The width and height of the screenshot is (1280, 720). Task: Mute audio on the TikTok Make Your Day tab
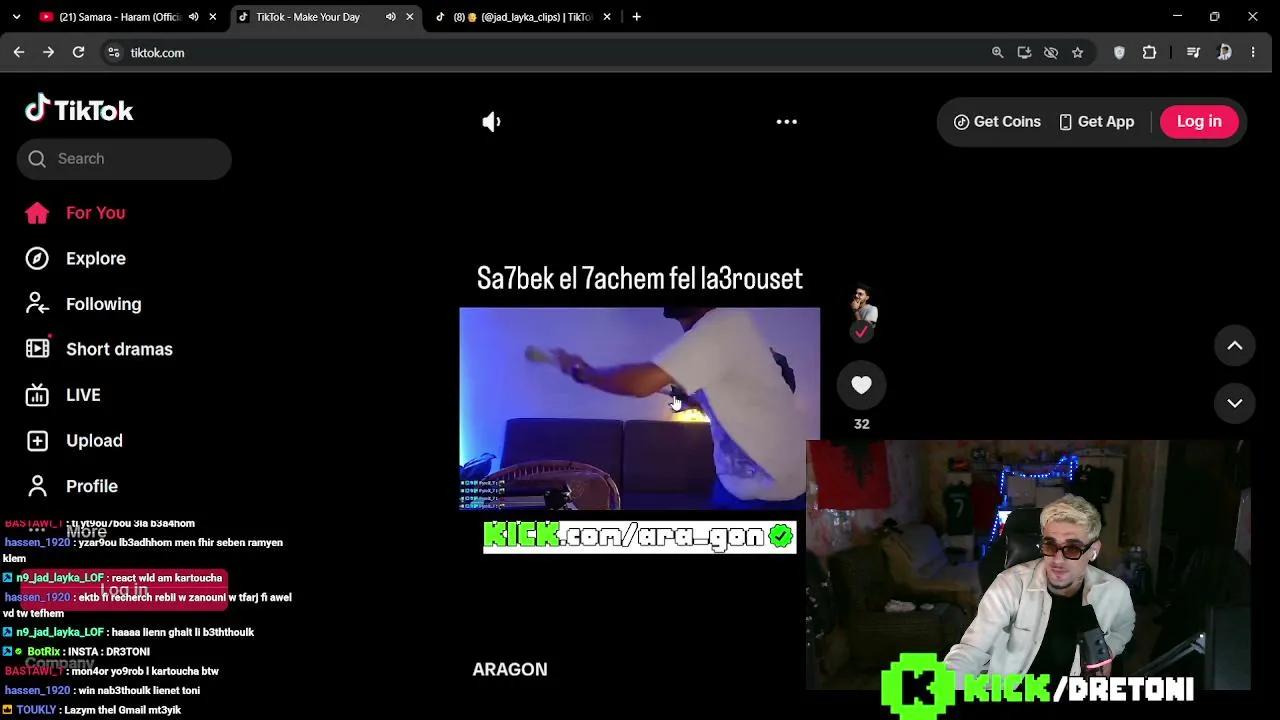(x=390, y=17)
